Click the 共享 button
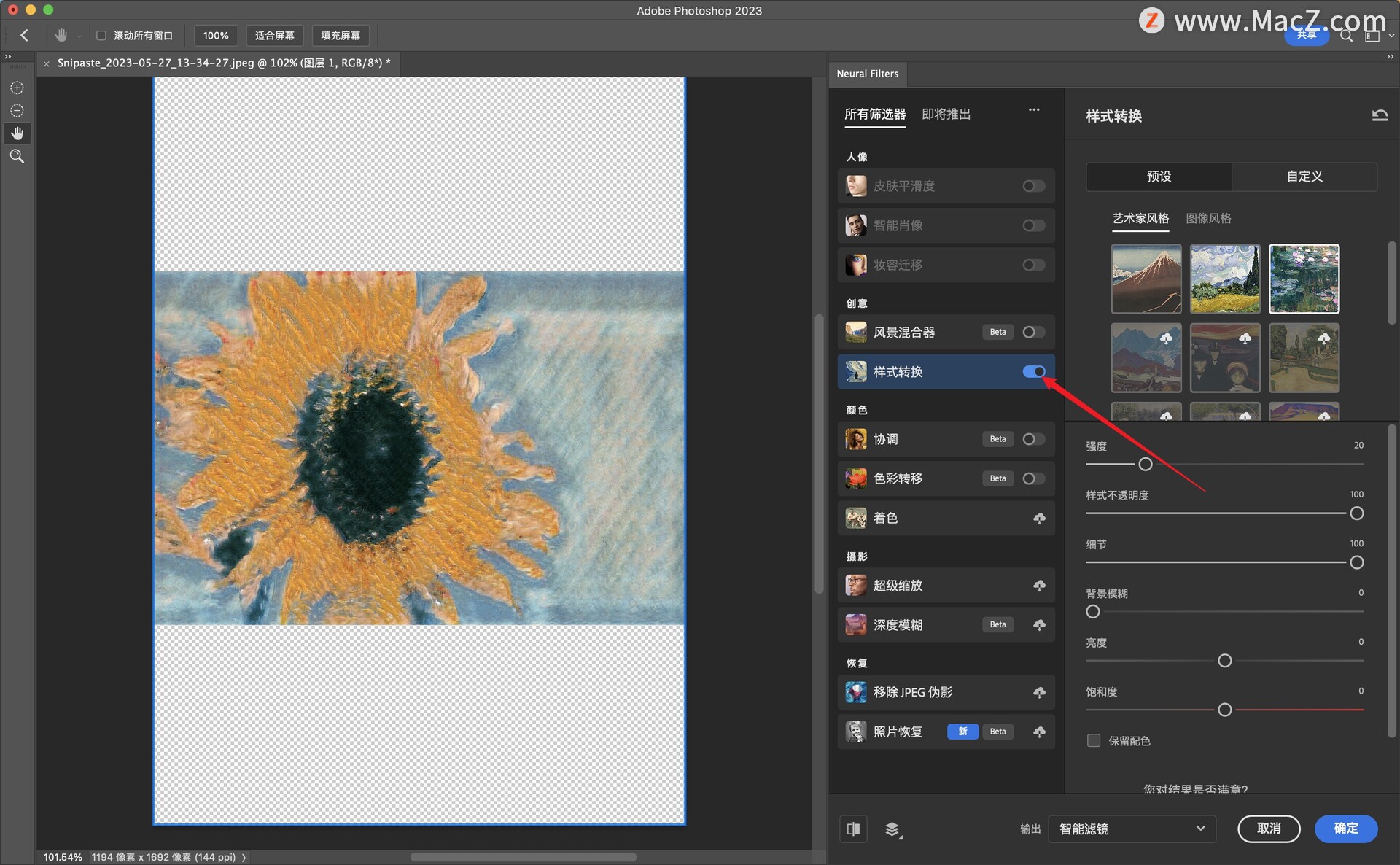Viewport: 1400px width, 865px height. tap(1306, 35)
